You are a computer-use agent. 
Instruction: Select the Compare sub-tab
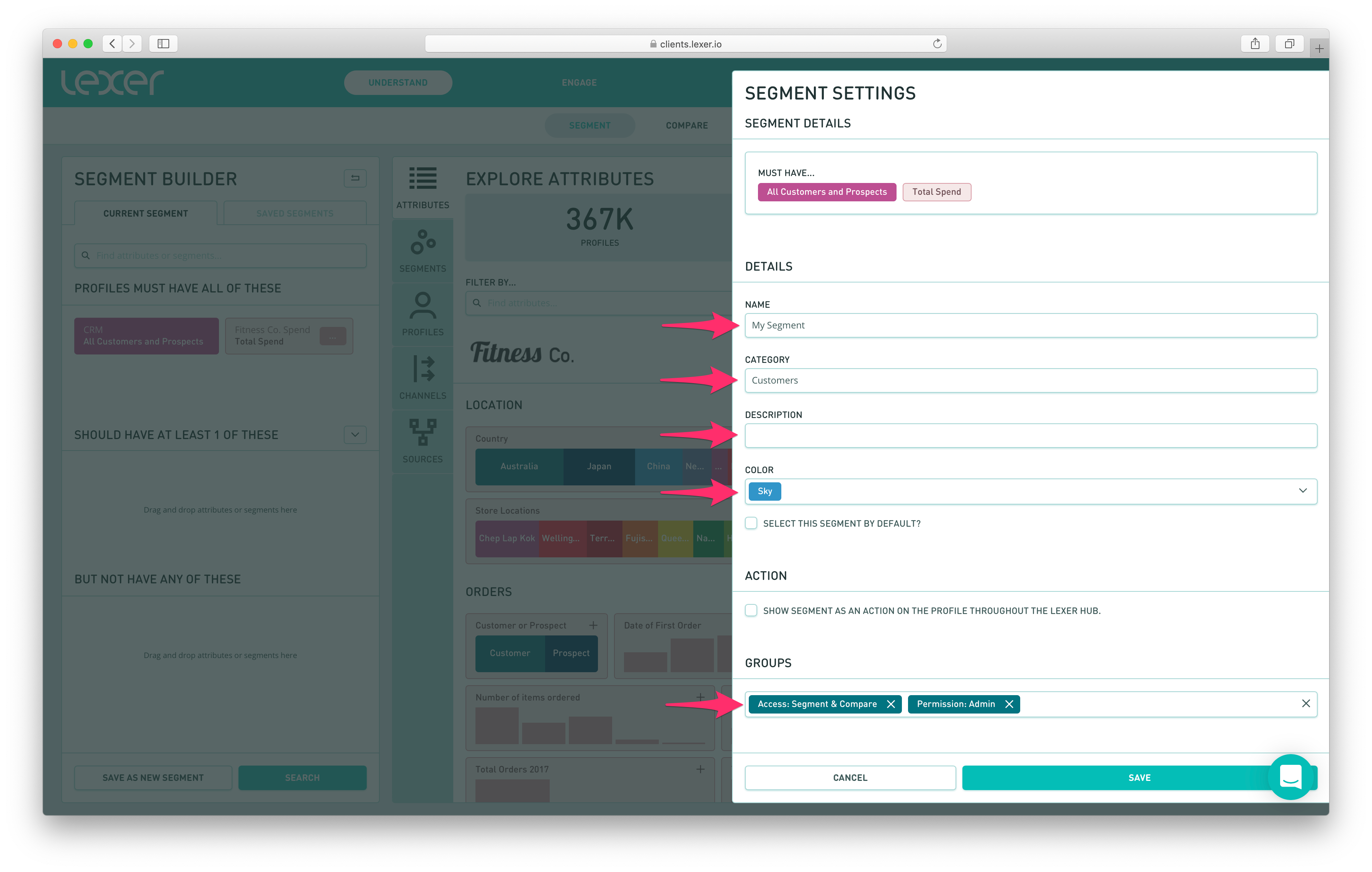coord(686,125)
